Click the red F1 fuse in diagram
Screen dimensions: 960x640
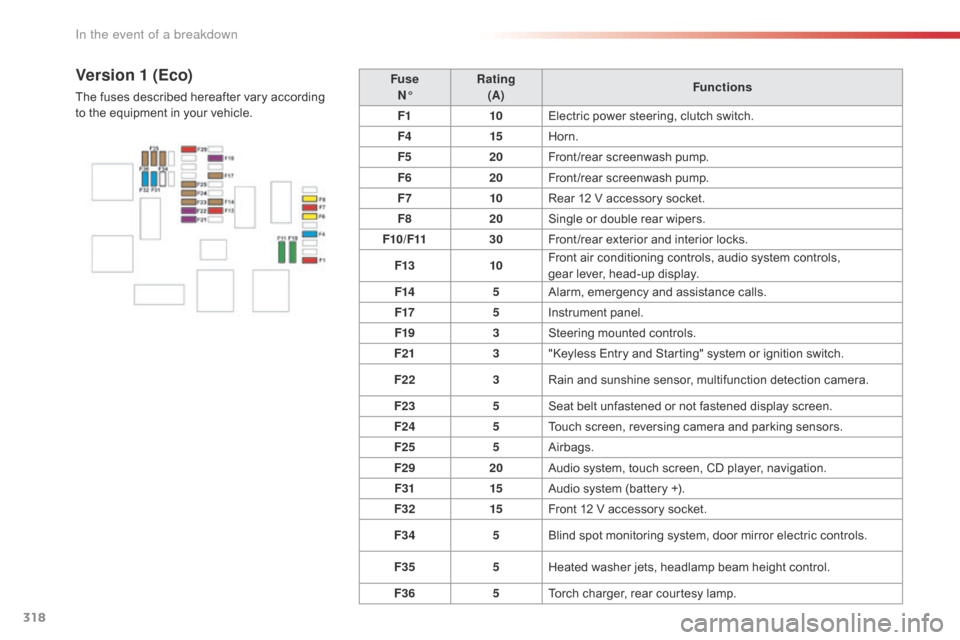(310, 260)
